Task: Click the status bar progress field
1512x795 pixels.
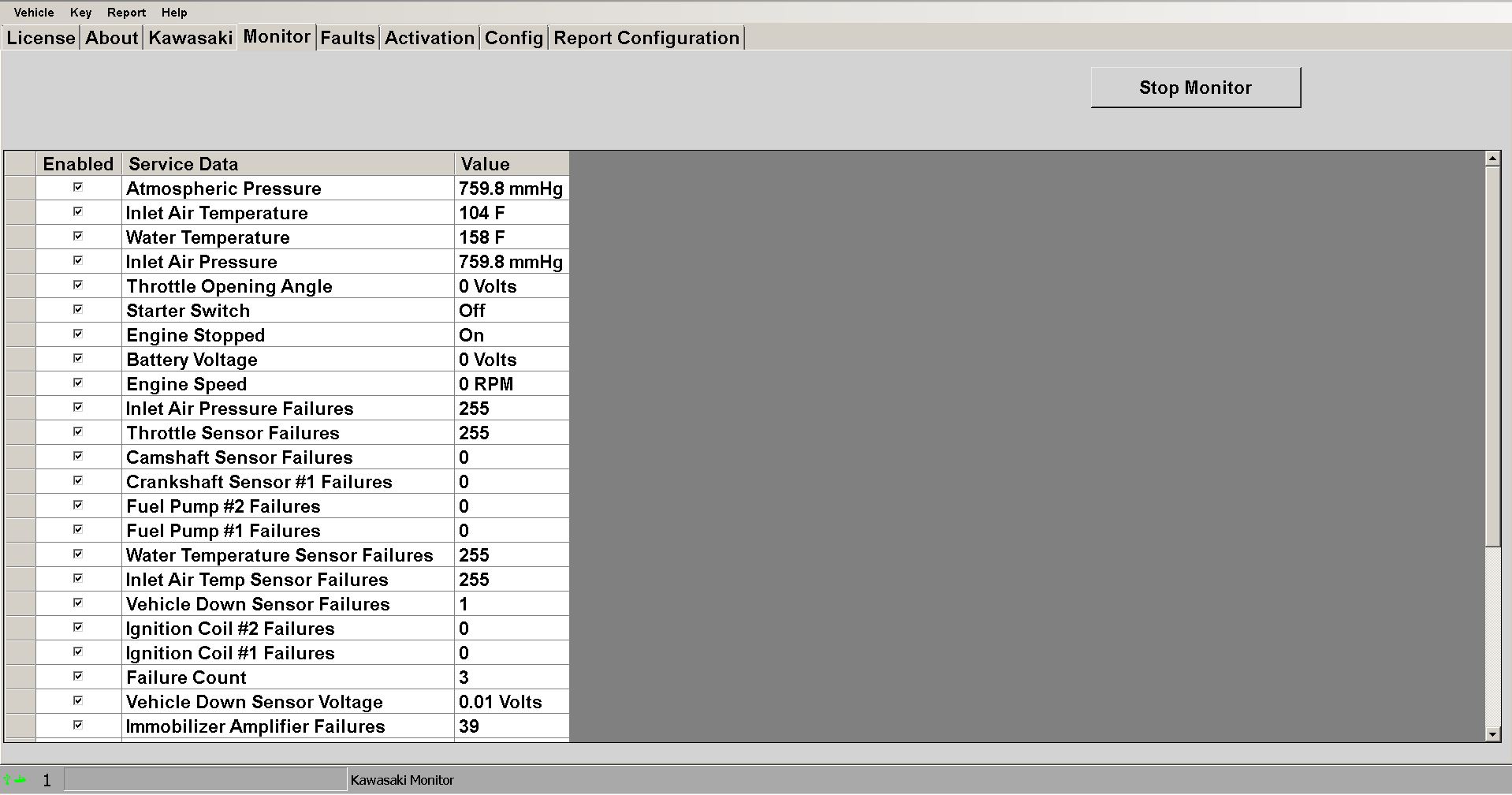Action: [205, 780]
